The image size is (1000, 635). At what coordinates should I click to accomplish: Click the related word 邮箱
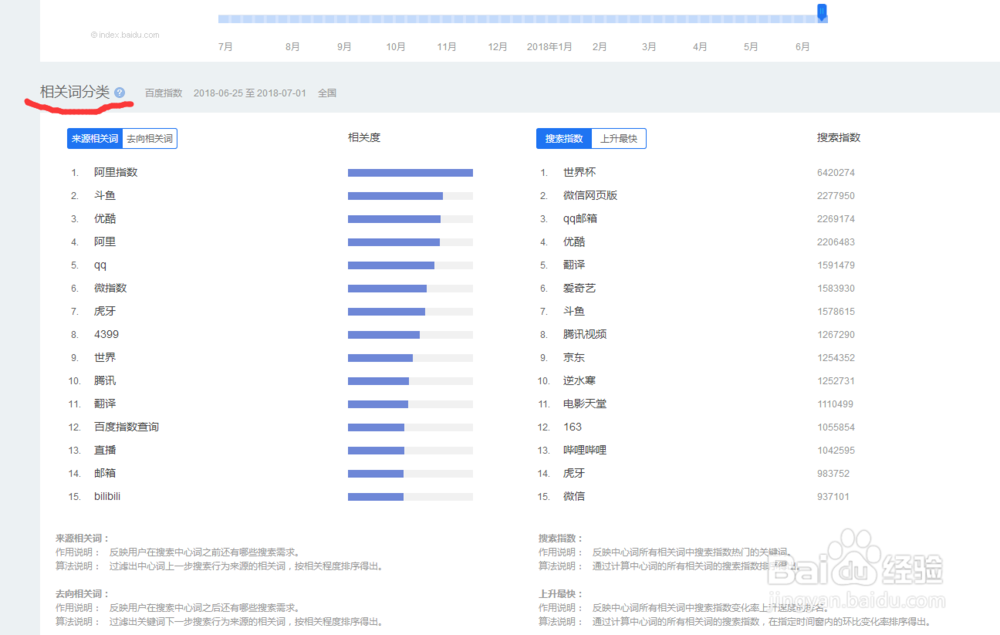coord(105,473)
